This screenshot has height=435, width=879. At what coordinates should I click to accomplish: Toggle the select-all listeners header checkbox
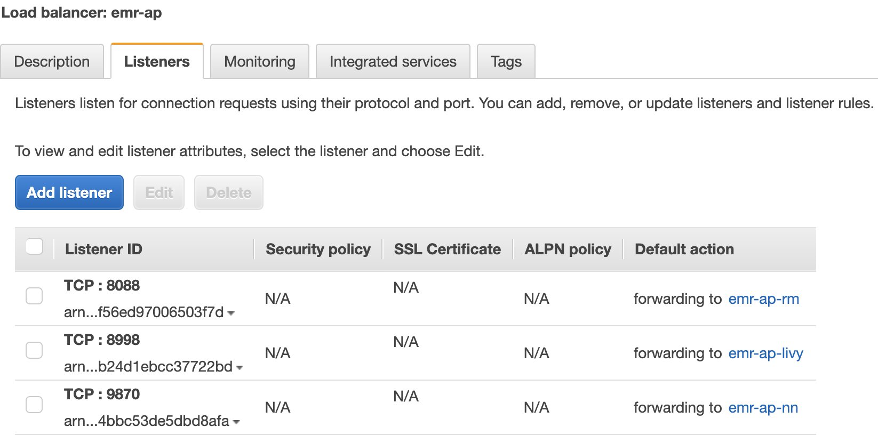tap(34, 247)
